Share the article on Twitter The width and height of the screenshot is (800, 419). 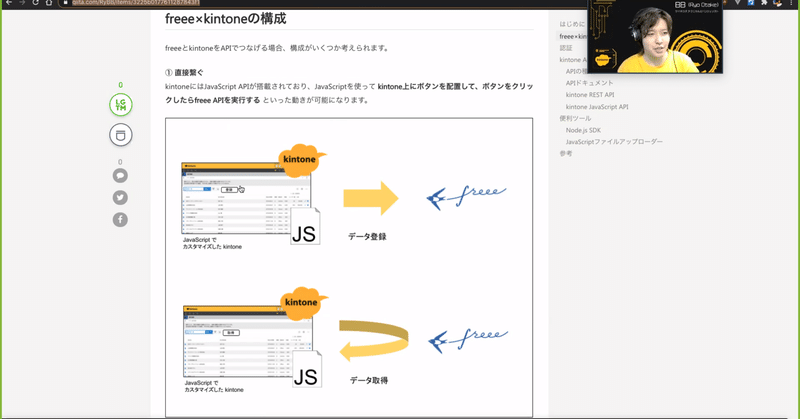tap(120, 198)
